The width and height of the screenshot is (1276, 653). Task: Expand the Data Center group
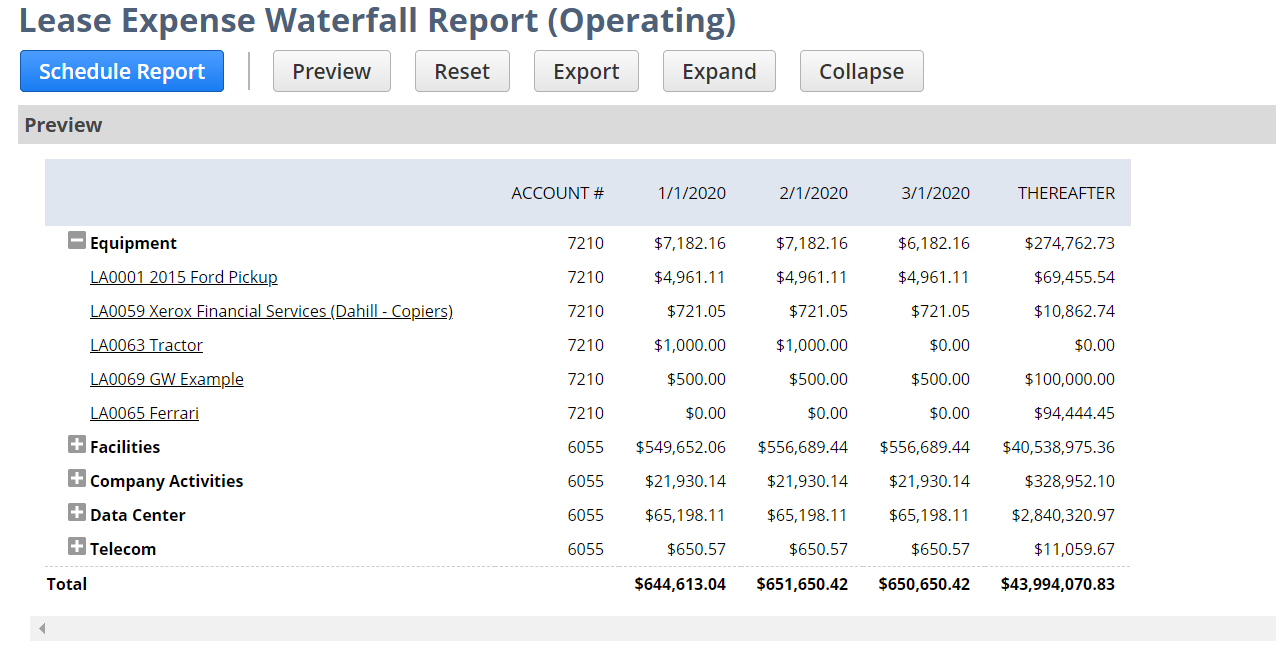tap(78, 512)
